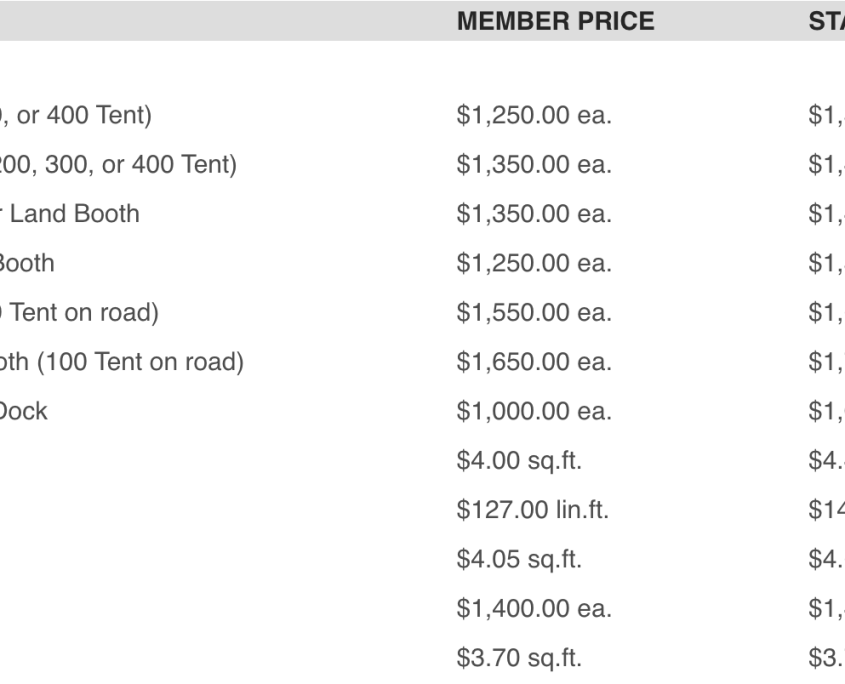The image size is (845, 684).
Task: Click the $3.70 sq.ft. price
Action: click(519, 658)
